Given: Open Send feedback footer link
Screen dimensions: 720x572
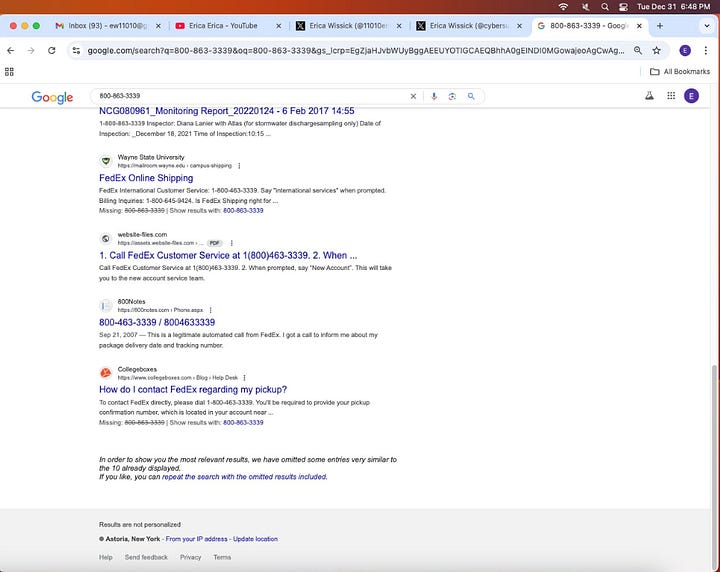Looking at the screenshot, I should click(x=146, y=557).
